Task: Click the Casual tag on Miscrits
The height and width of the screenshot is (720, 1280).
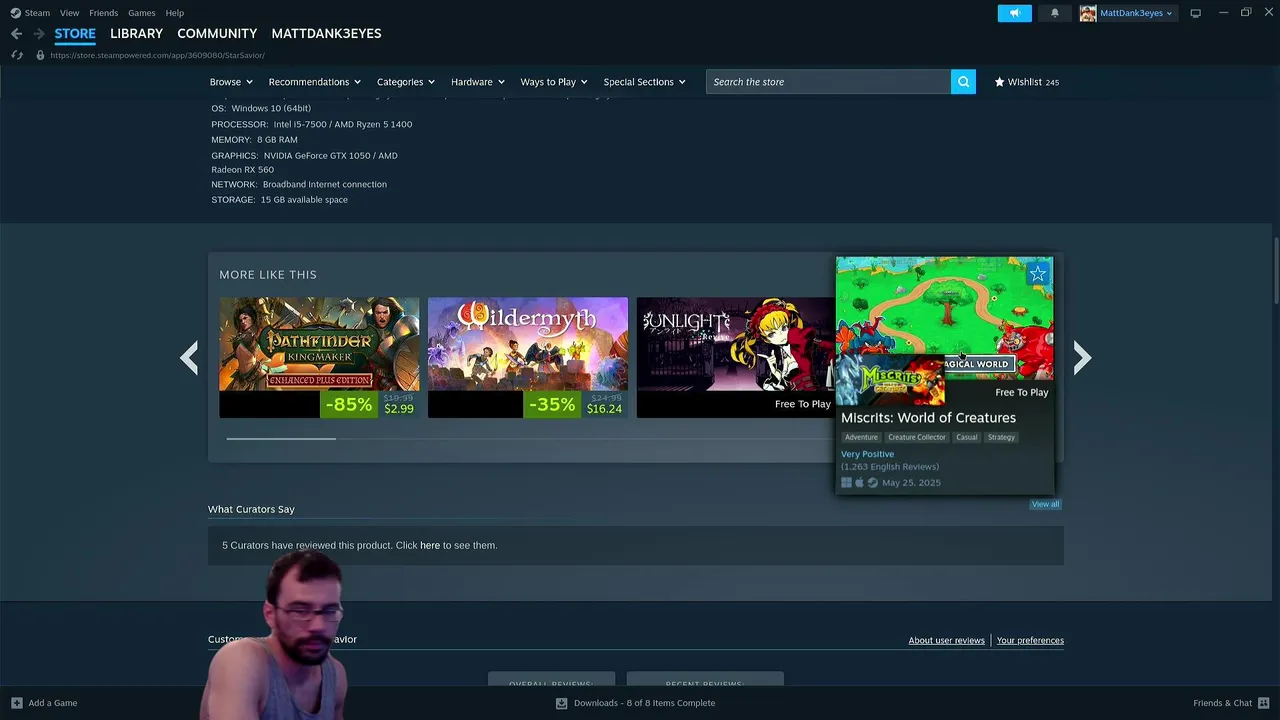Action: [966, 437]
